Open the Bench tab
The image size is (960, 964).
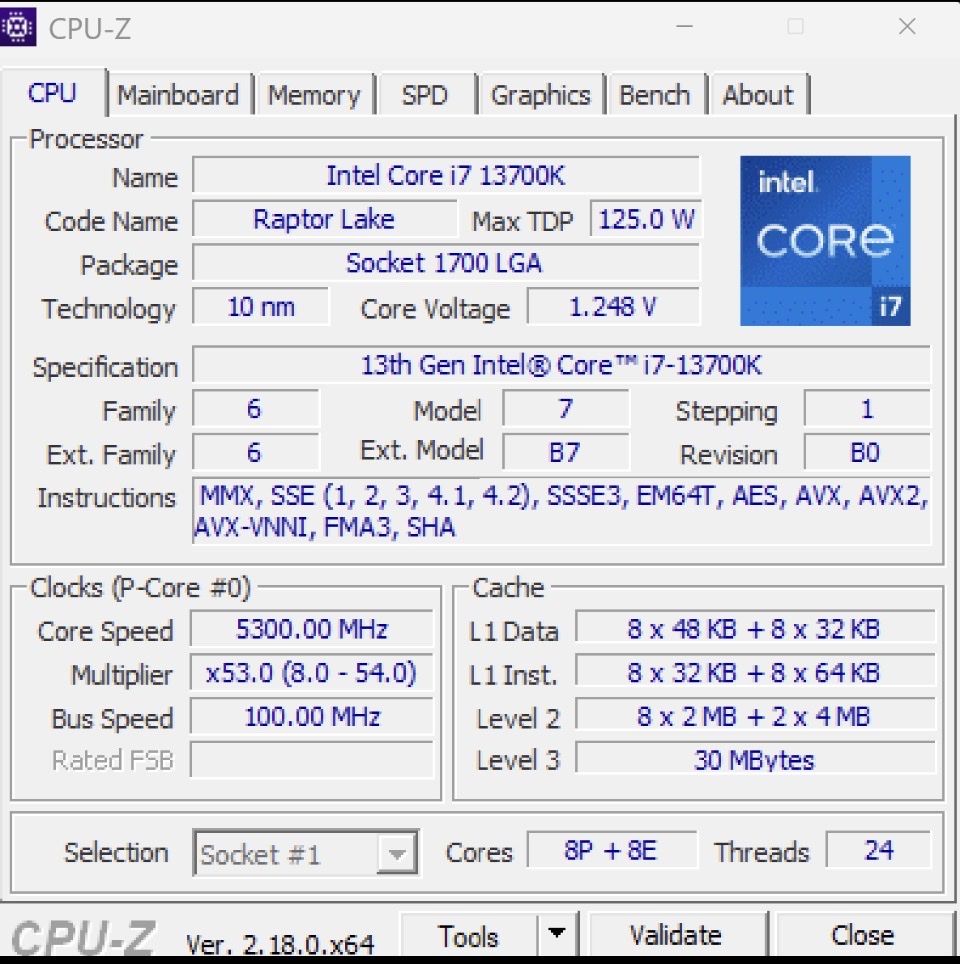[x=654, y=95]
